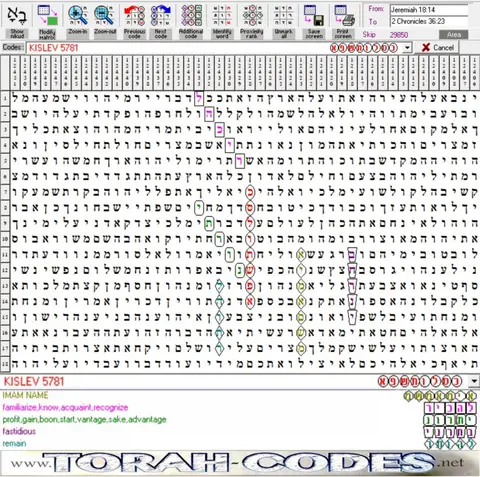Click the row 18 header of the matrix

[5, 364]
